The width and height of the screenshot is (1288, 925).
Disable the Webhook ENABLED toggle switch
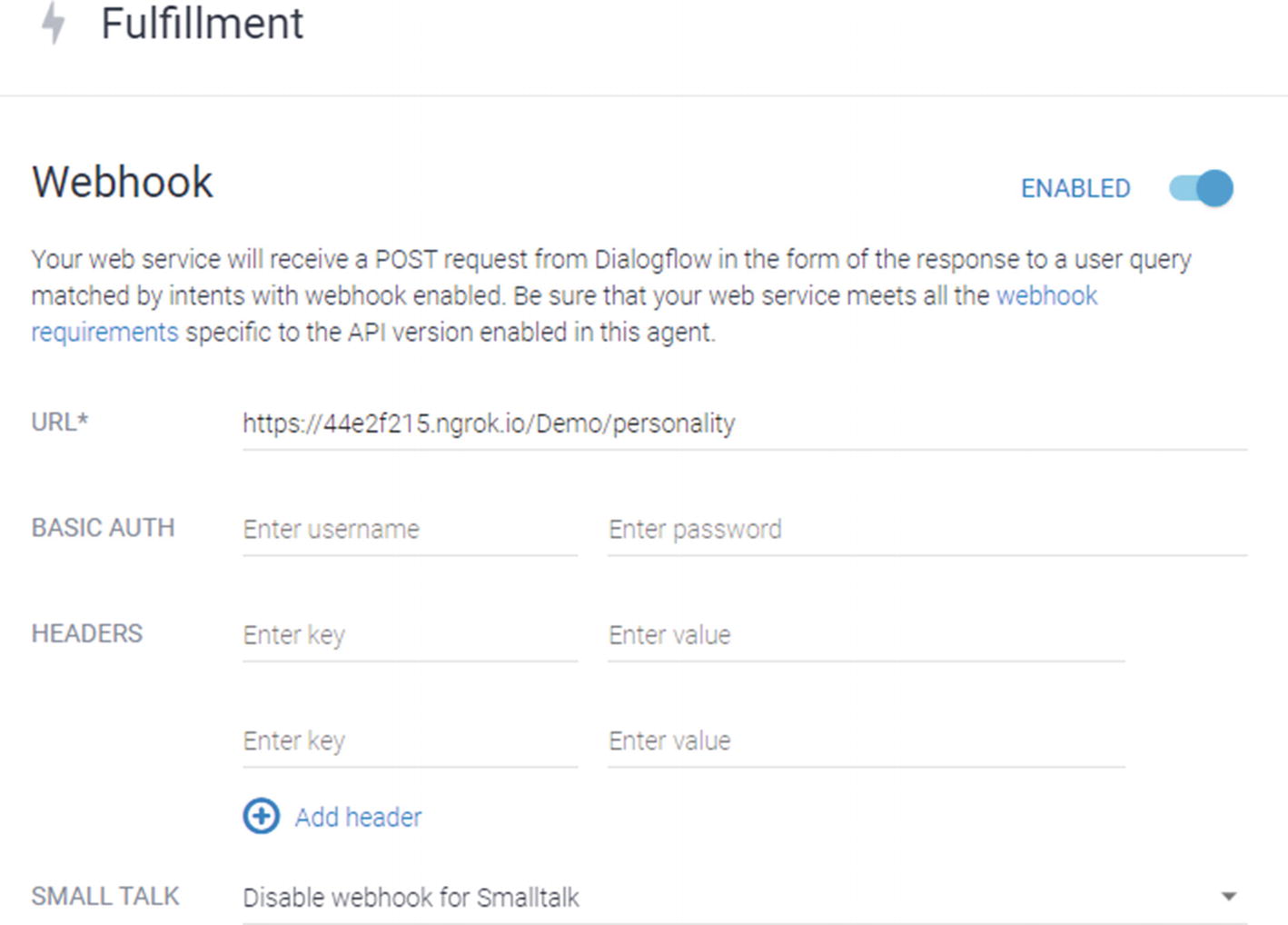[1202, 188]
